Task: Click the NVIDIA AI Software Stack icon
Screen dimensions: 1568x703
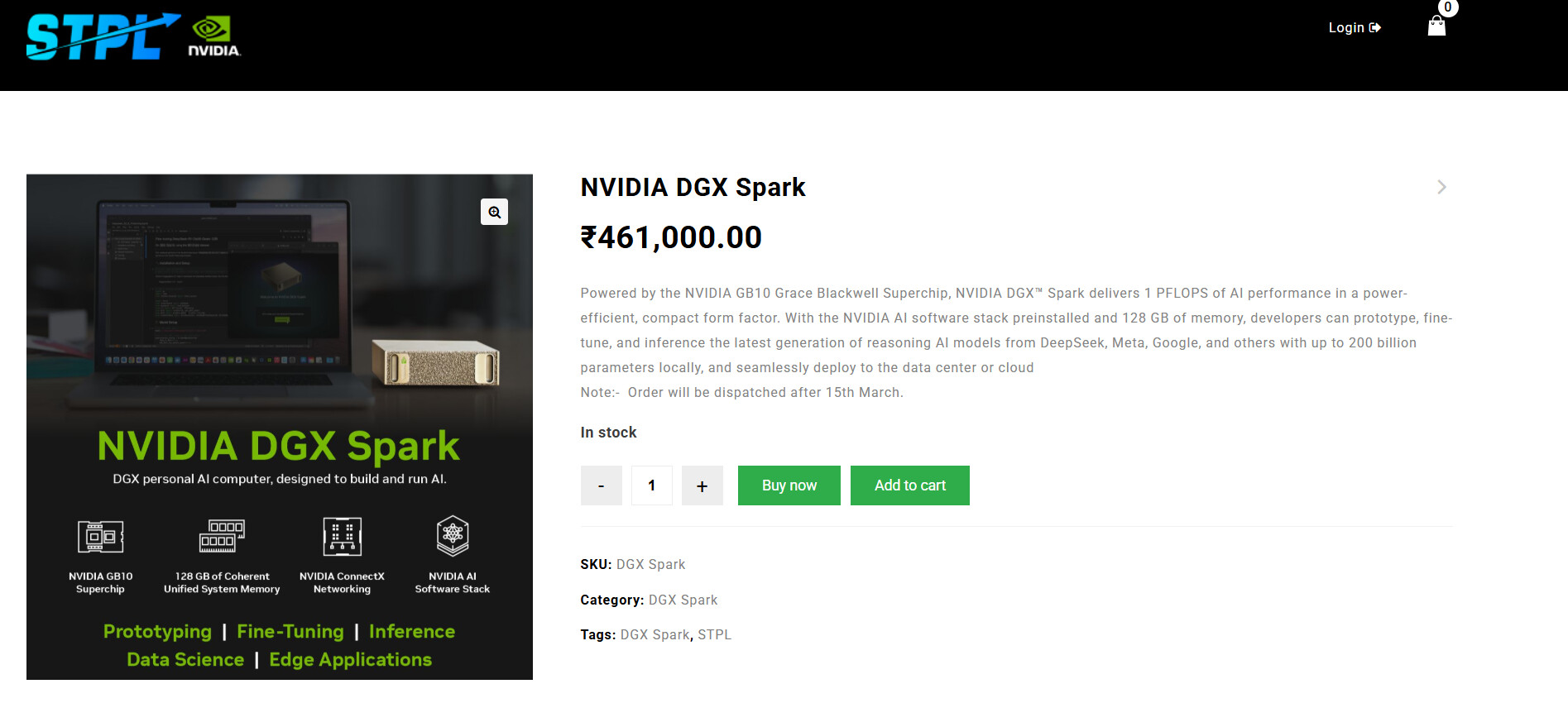Action: coord(453,536)
